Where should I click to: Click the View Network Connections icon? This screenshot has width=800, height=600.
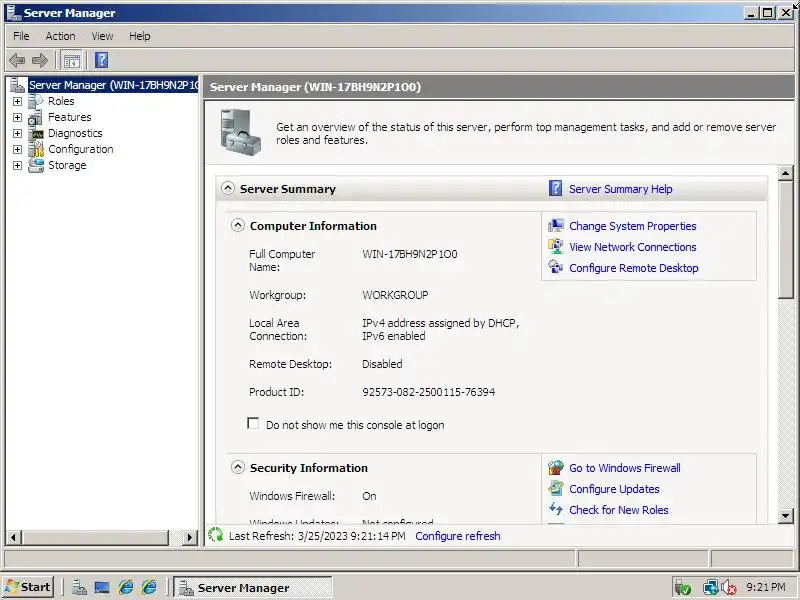[x=556, y=246]
